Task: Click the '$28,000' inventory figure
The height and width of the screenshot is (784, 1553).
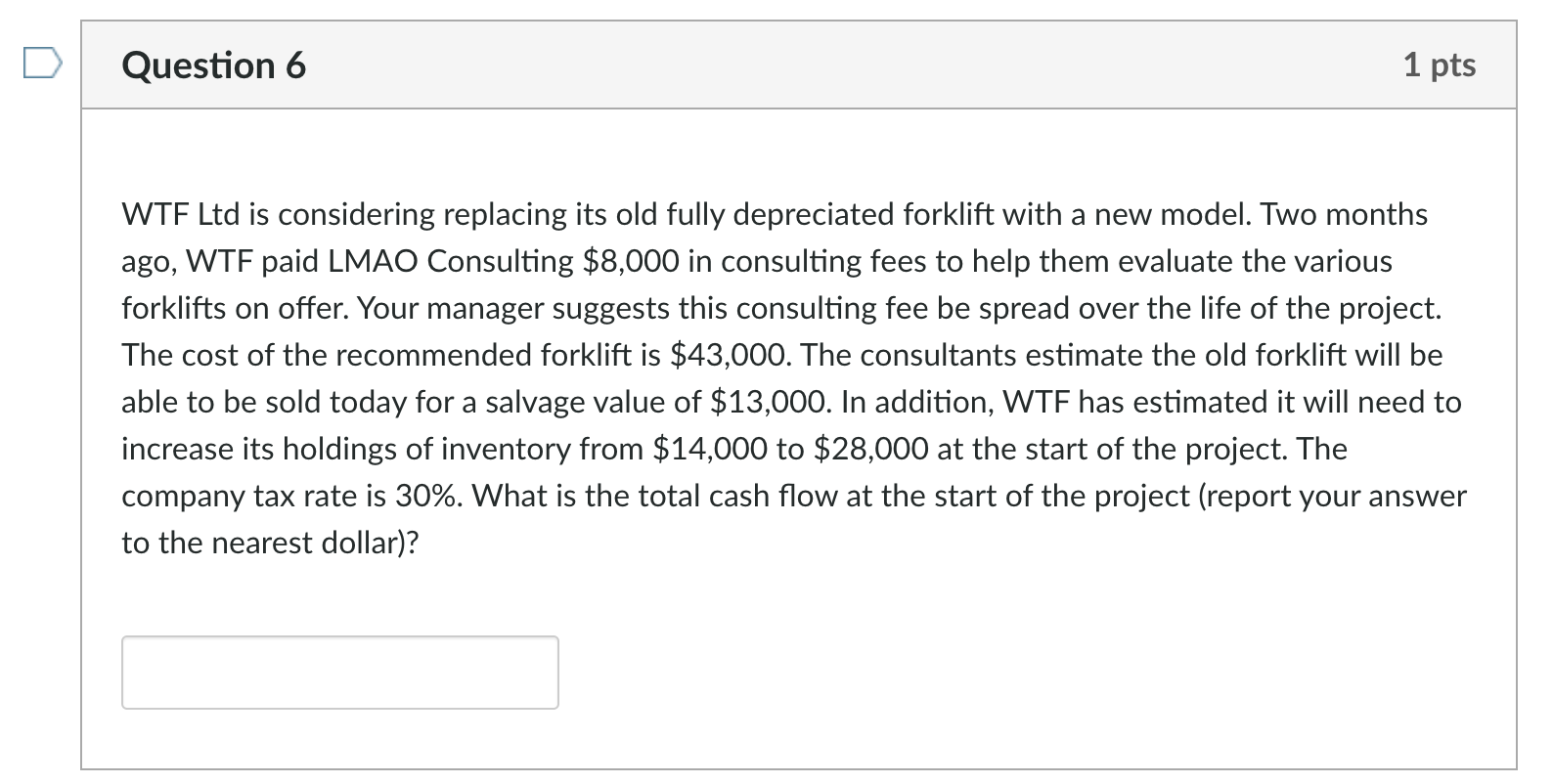Action: tap(869, 449)
